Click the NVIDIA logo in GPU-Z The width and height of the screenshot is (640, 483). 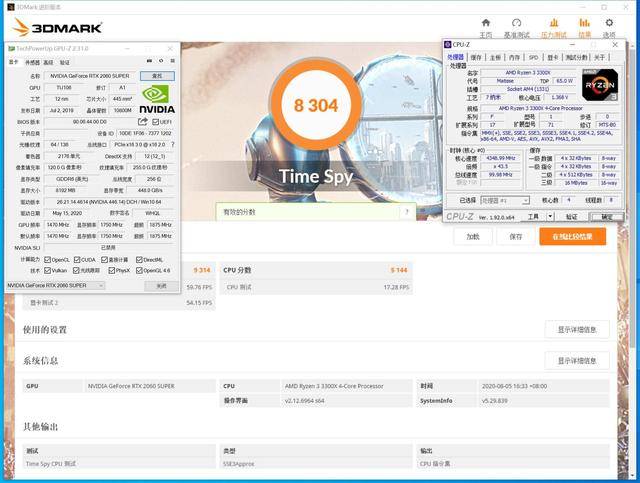pos(157,97)
